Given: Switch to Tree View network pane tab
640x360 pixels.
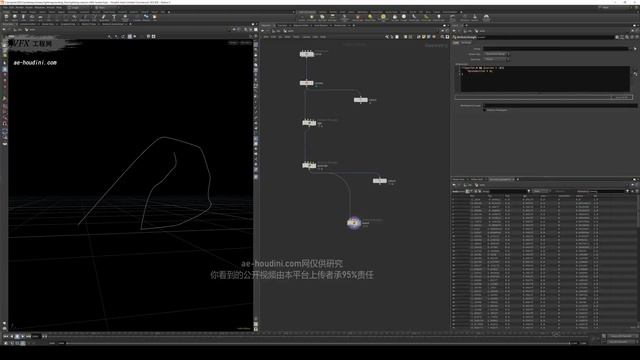Looking at the screenshot, I should (282, 25).
